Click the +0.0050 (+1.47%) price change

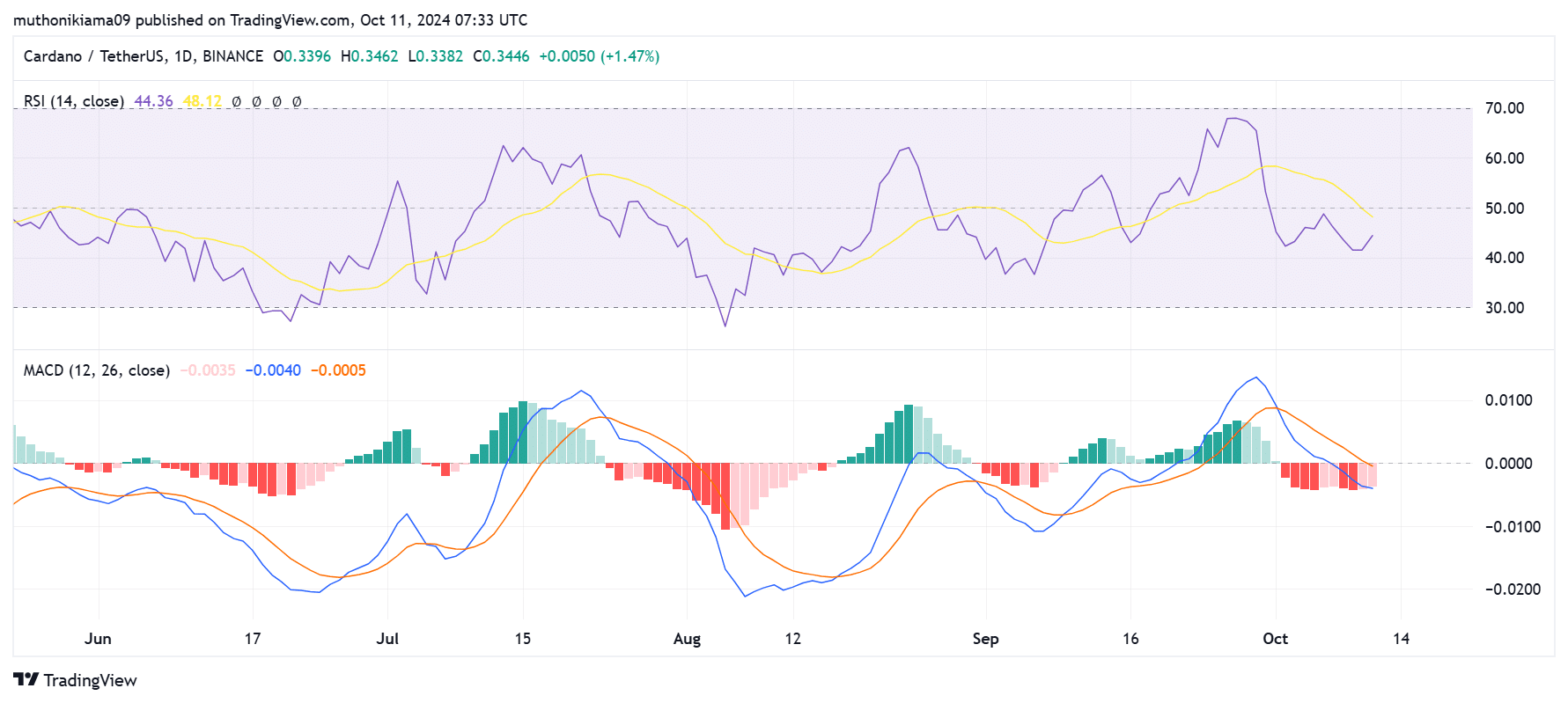(599, 56)
